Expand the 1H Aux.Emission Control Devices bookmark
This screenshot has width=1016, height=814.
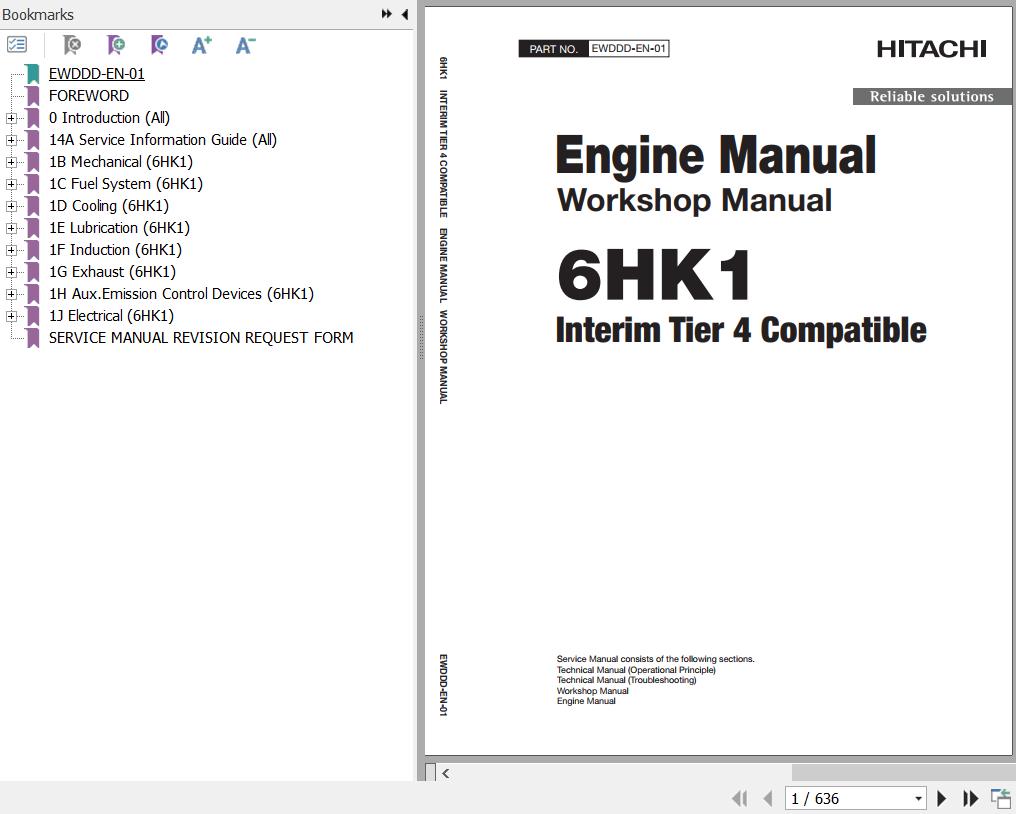coord(11,295)
